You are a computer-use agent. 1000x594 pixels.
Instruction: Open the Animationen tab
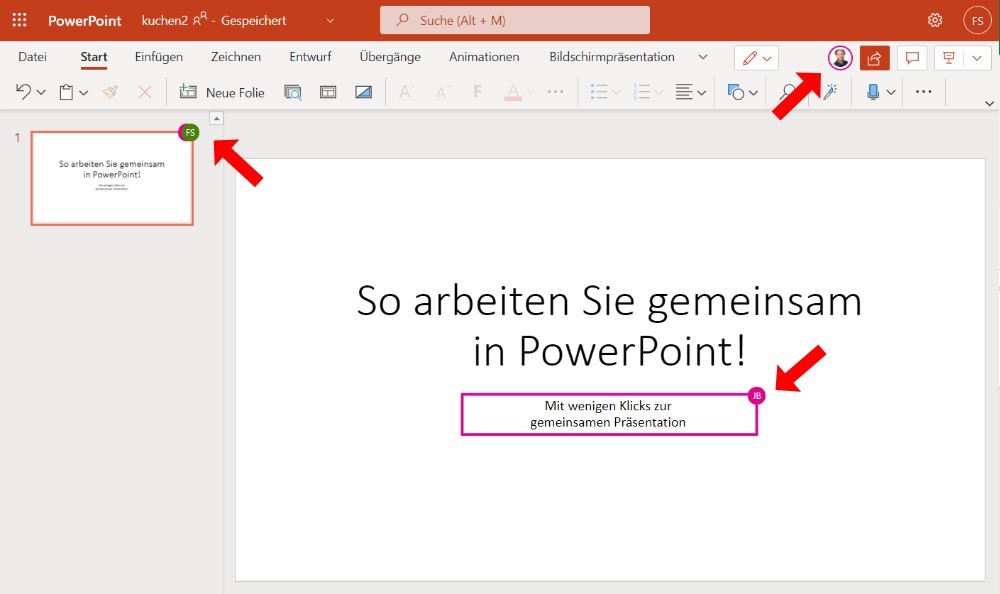(484, 57)
